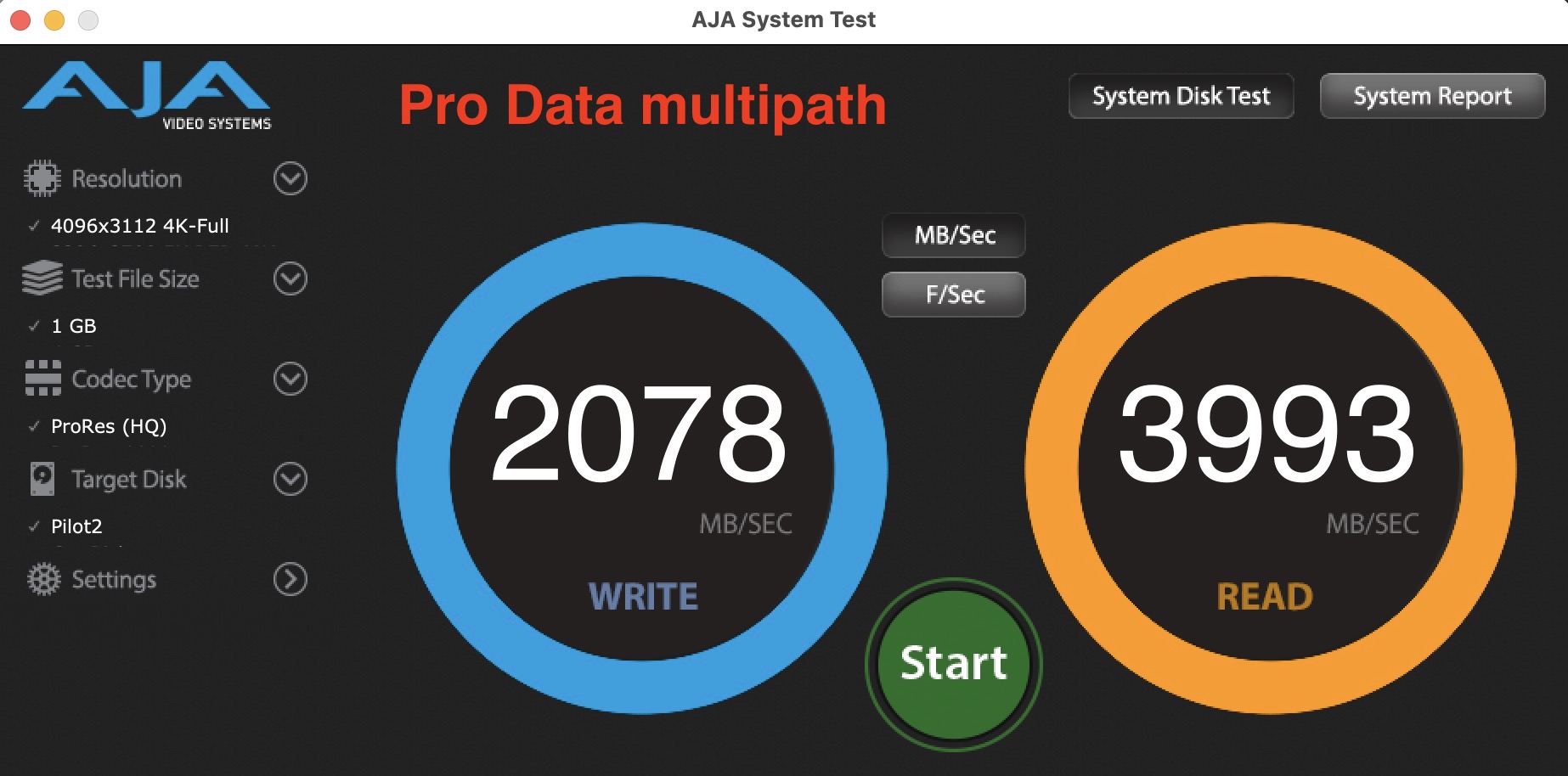Viewport: 1568px width, 776px height.
Task: Click the Codec Type film strip icon
Action: pos(42,379)
